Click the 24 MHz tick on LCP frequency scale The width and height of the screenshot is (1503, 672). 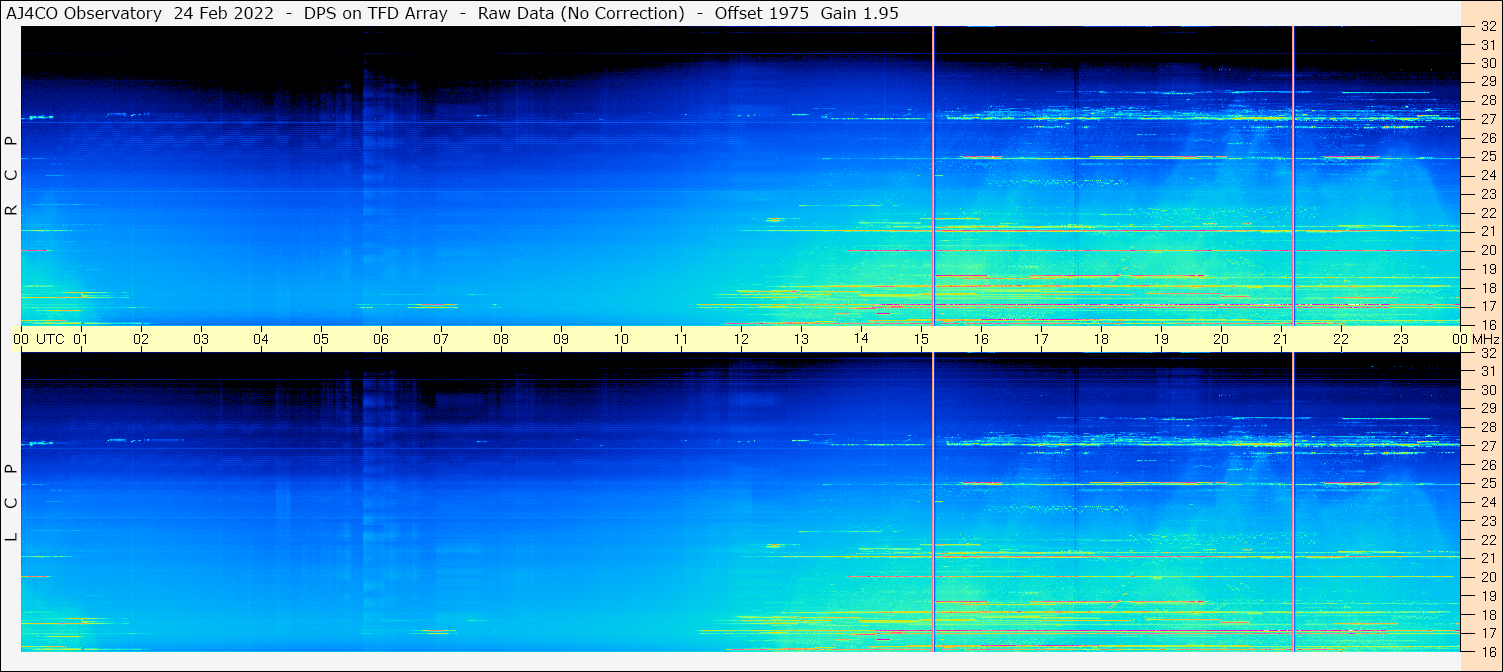click(1488, 502)
